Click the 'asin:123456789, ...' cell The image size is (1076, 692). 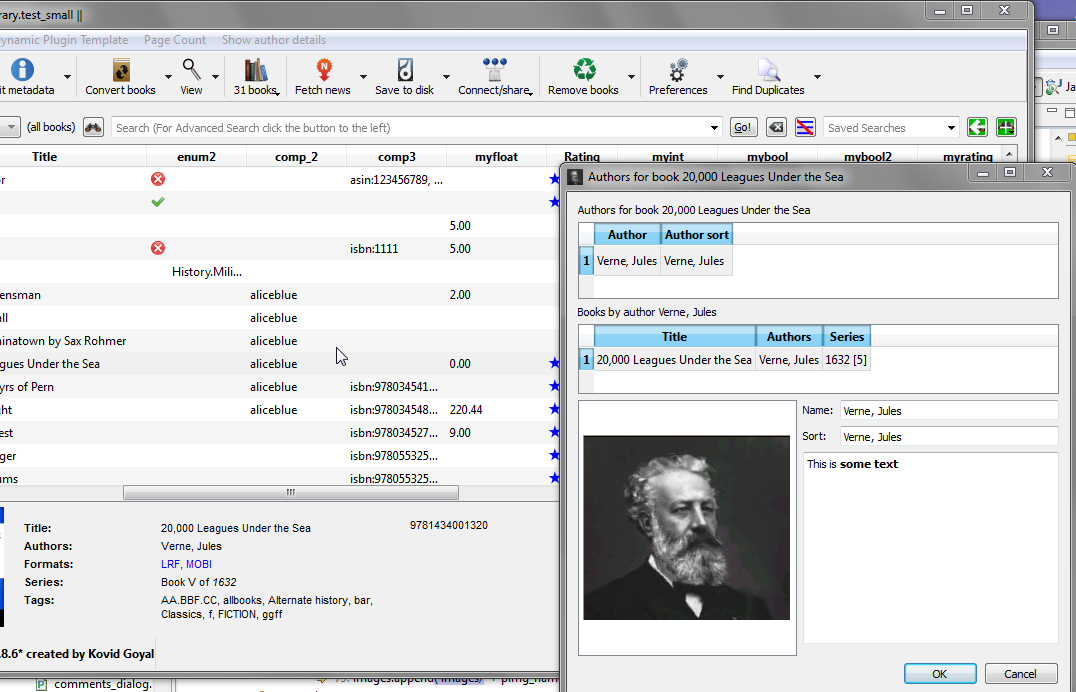(x=397, y=180)
